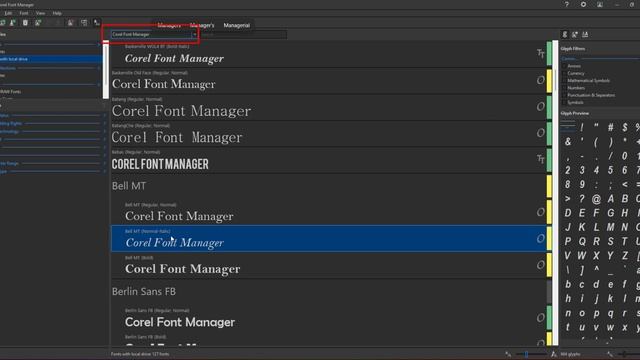This screenshot has height=360, width=640.
Task: Choose the 'Managerial' suggestion
Action: coord(236,25)
